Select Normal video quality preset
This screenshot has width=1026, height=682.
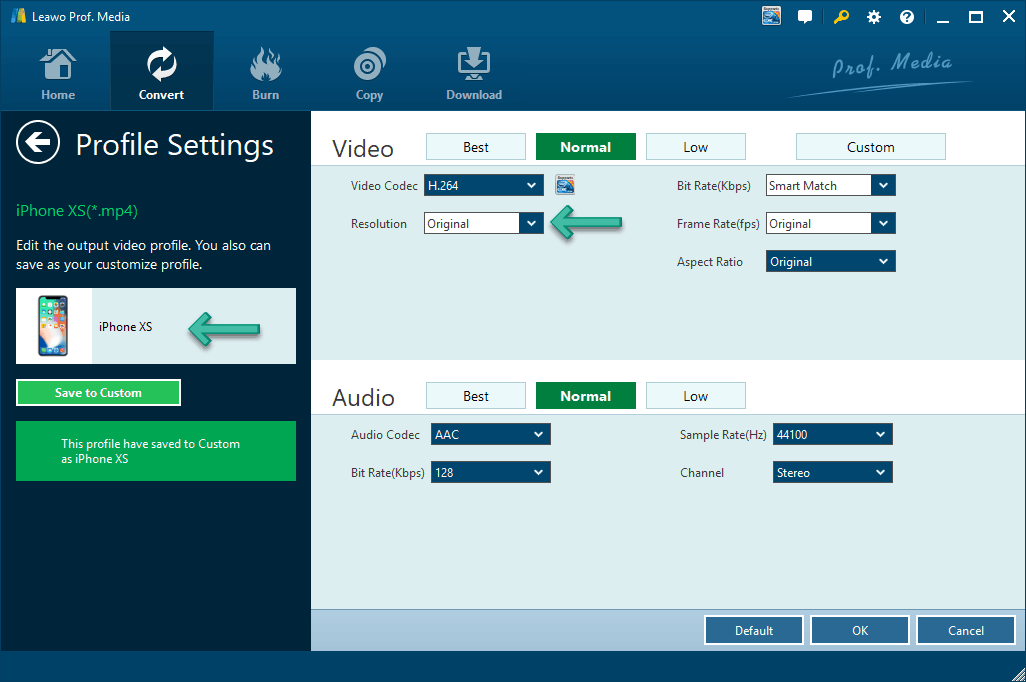tap(586, 147)
